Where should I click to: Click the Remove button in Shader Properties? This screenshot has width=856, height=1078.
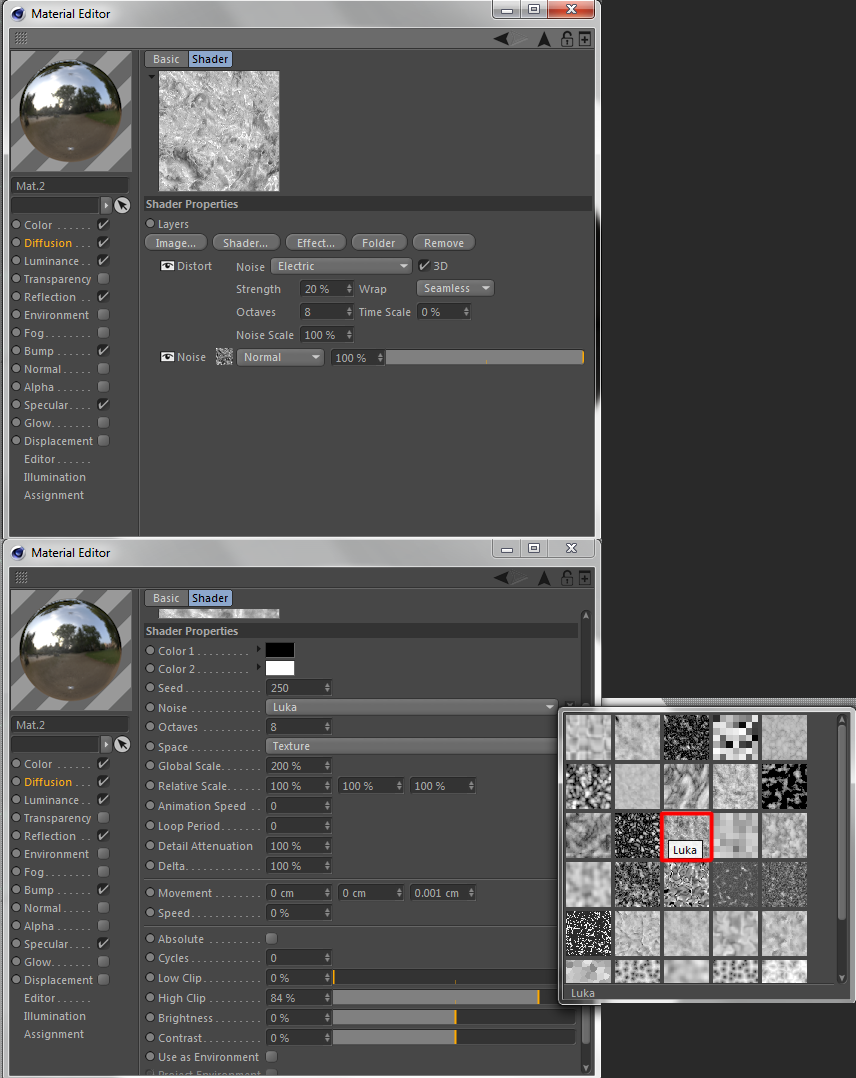pos(443,241)
